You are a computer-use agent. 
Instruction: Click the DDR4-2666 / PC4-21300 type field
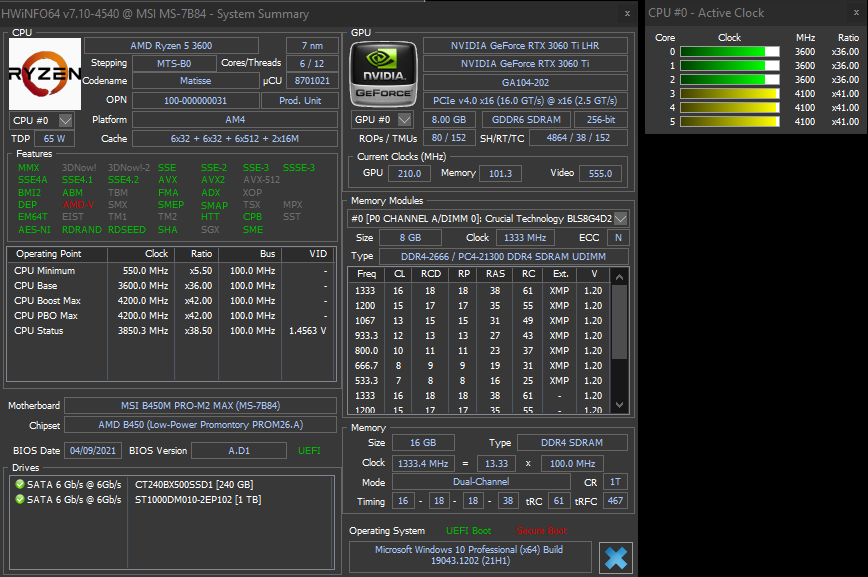click(503, 256)
